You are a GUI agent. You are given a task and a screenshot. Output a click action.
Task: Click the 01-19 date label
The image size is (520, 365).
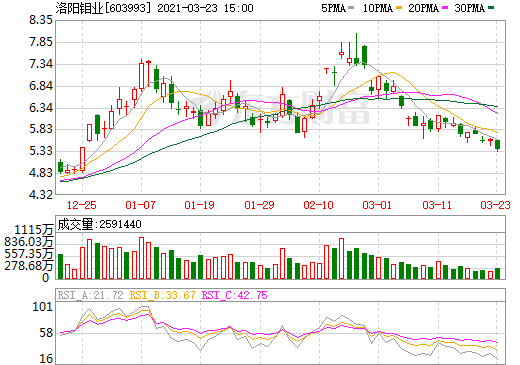199,205
